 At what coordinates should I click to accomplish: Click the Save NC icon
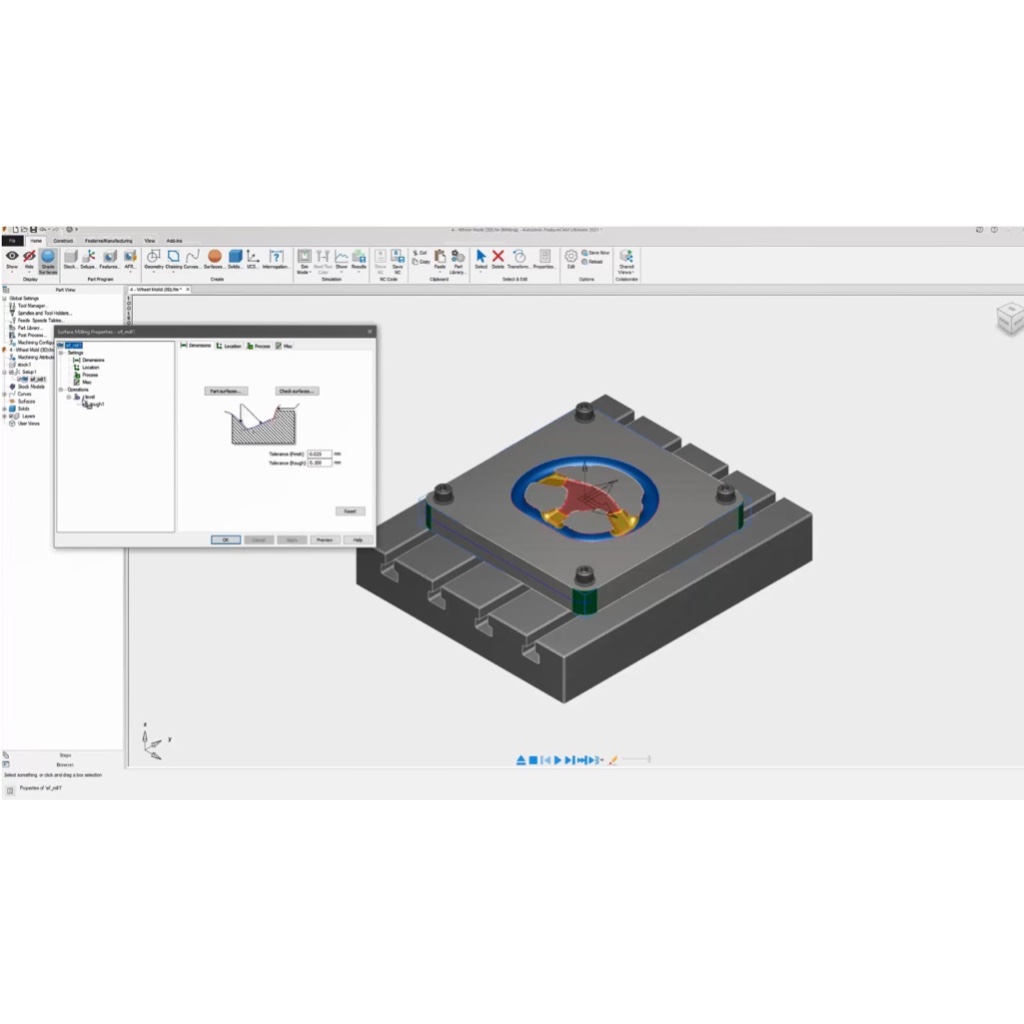click(x=397, y=260)
